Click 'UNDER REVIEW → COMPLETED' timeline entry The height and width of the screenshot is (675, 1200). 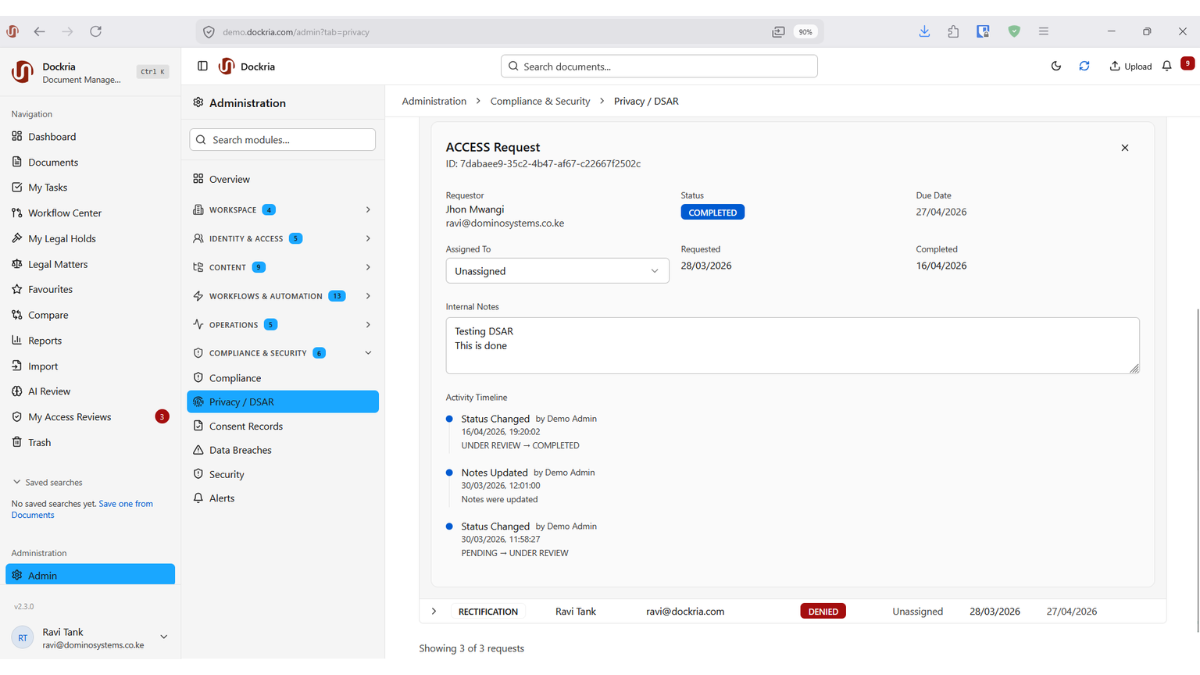click(520, 445)
